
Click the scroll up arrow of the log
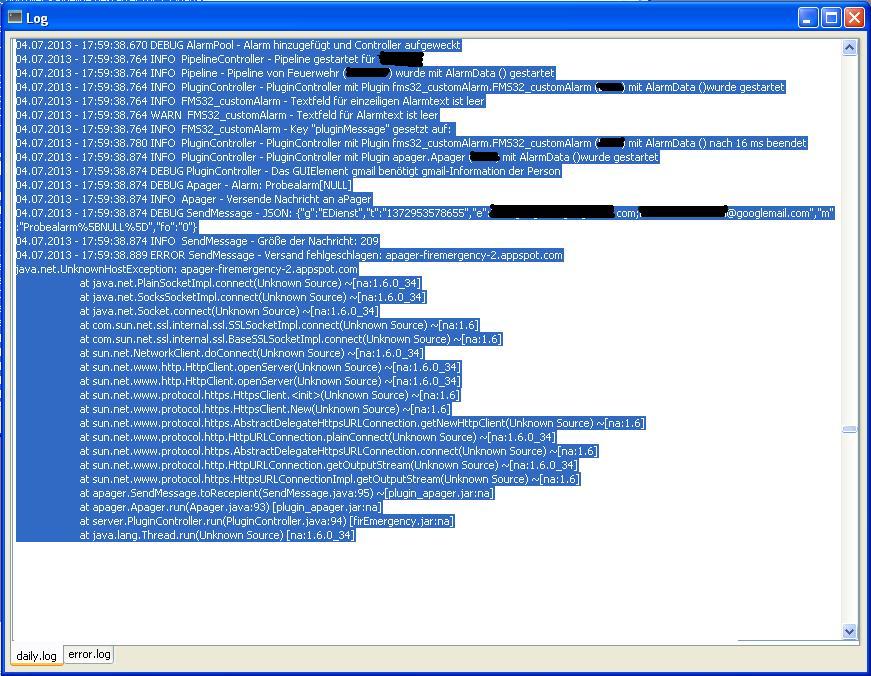point(849,47)
